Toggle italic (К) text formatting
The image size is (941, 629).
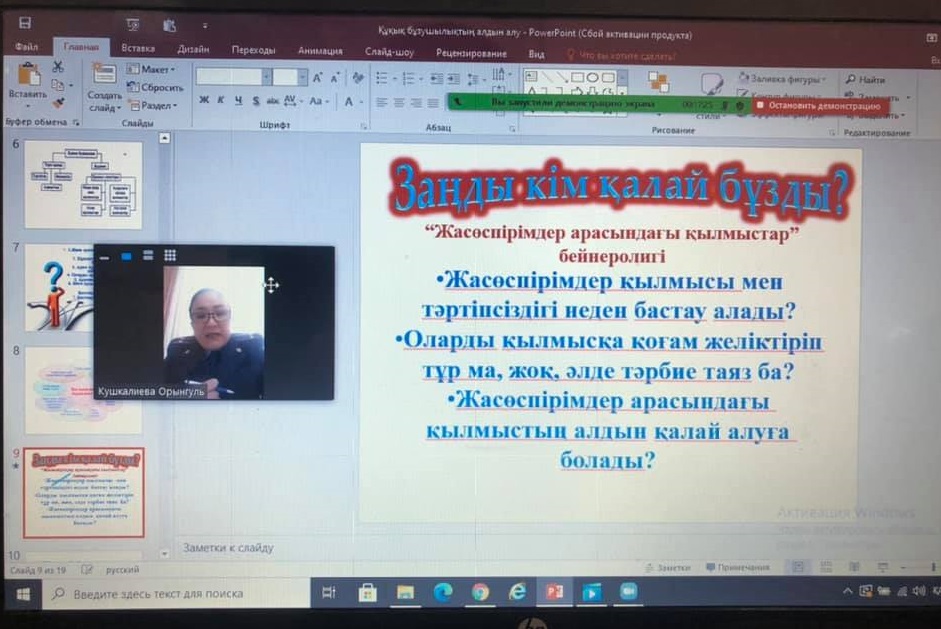222,101
